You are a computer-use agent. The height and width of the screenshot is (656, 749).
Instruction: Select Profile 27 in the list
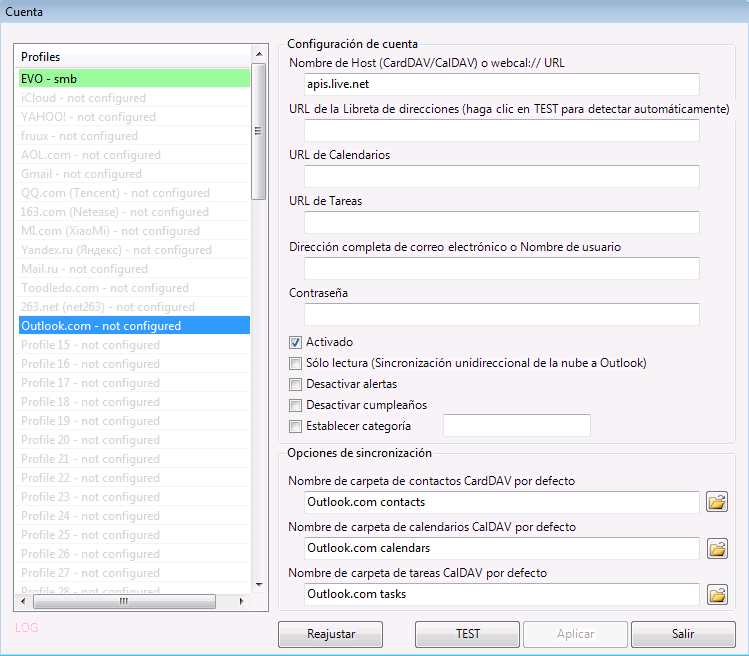pyautogui.click(x=134, y=573)
